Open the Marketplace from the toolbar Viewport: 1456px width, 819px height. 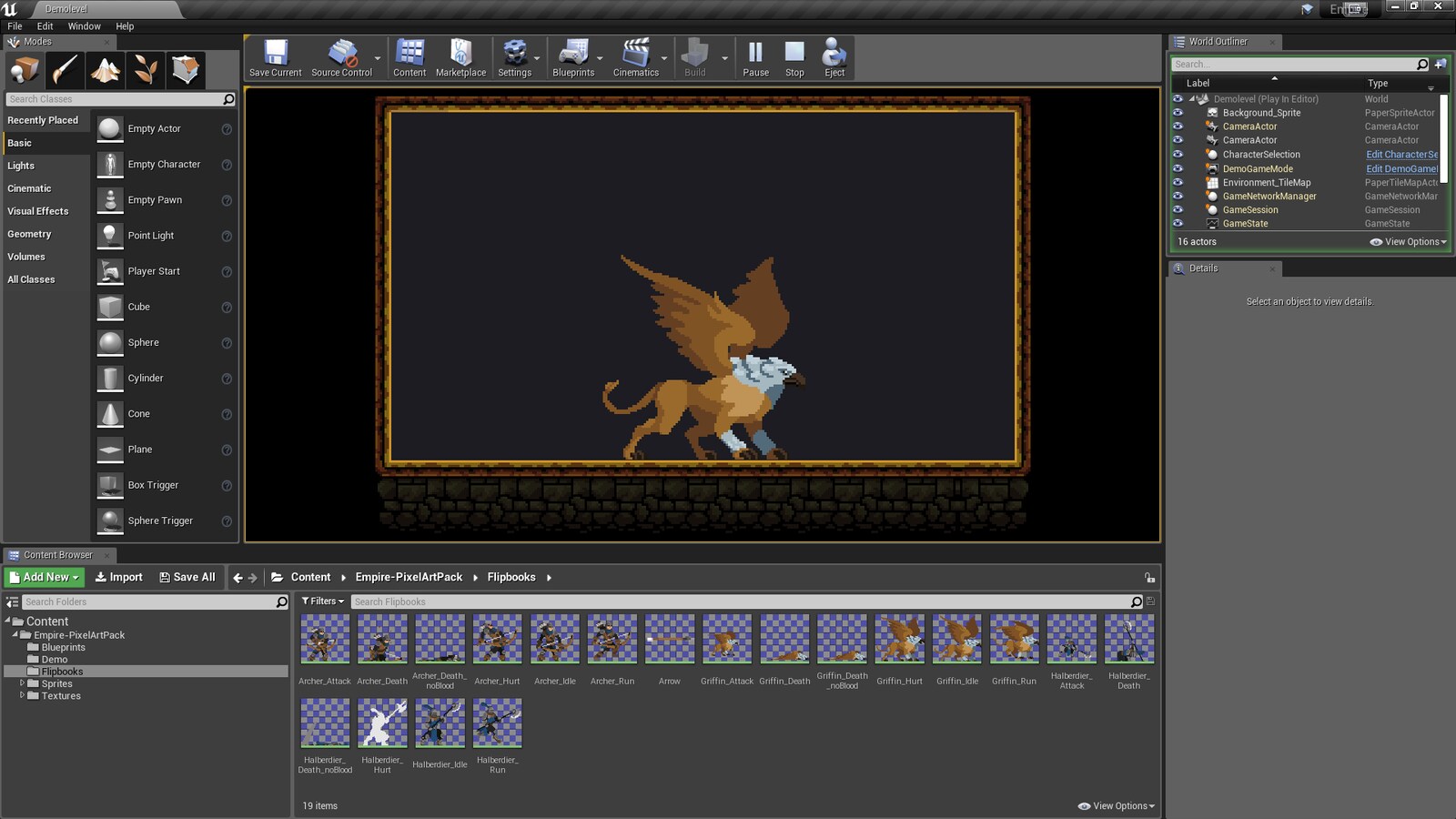[x=460, y=56]
